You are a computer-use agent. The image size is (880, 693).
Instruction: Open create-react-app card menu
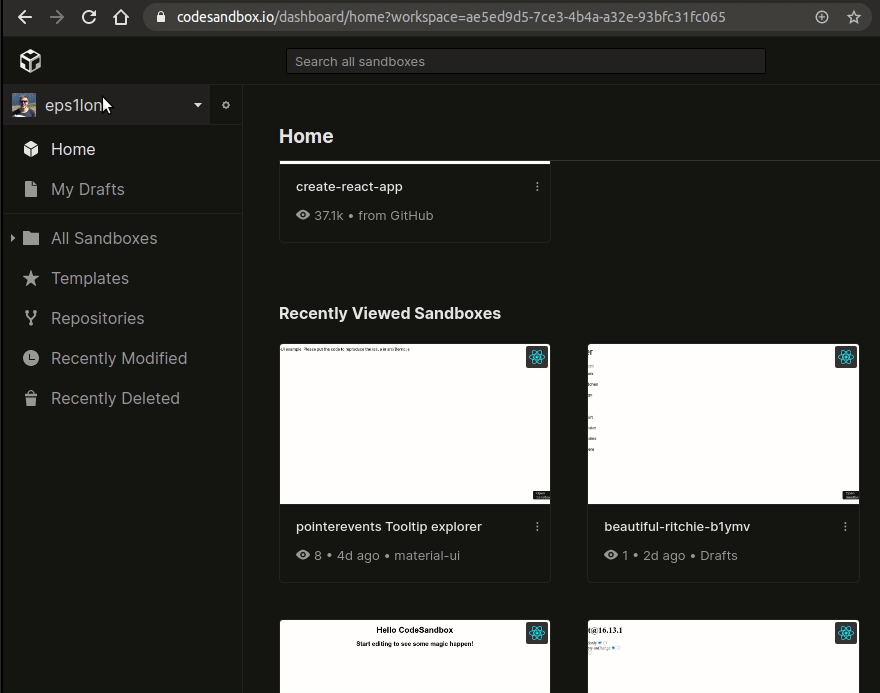pyautogui.click(x=537, y=186)
